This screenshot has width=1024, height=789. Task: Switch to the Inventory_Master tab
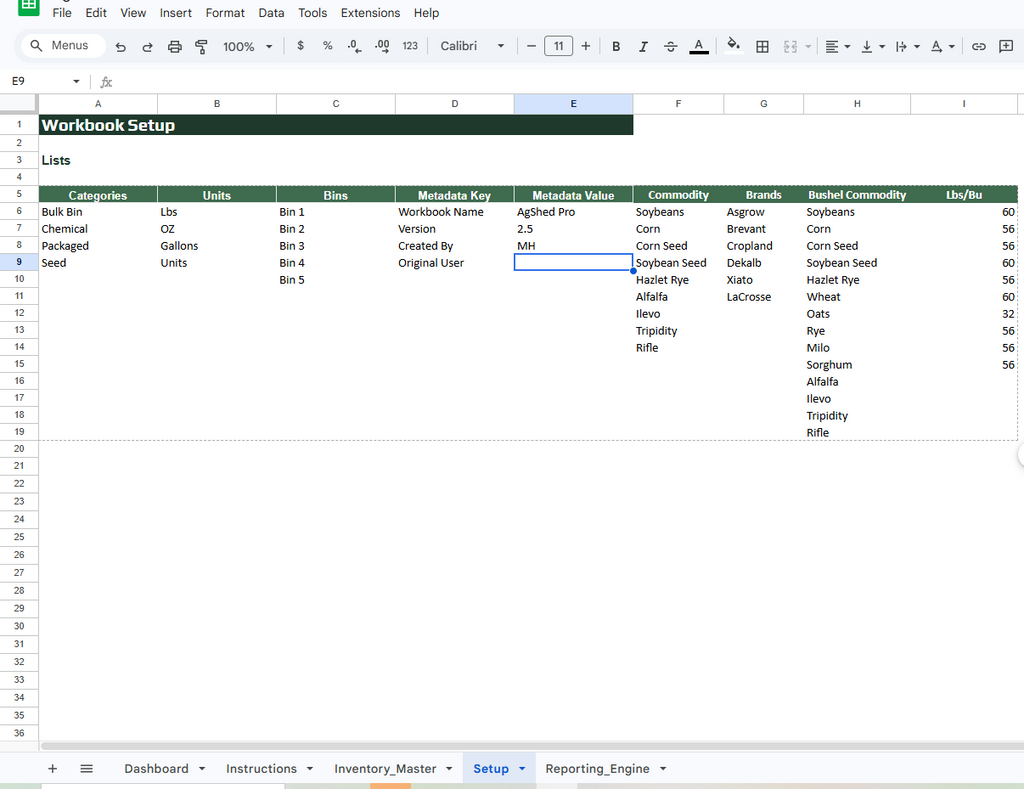coord(385,768)
